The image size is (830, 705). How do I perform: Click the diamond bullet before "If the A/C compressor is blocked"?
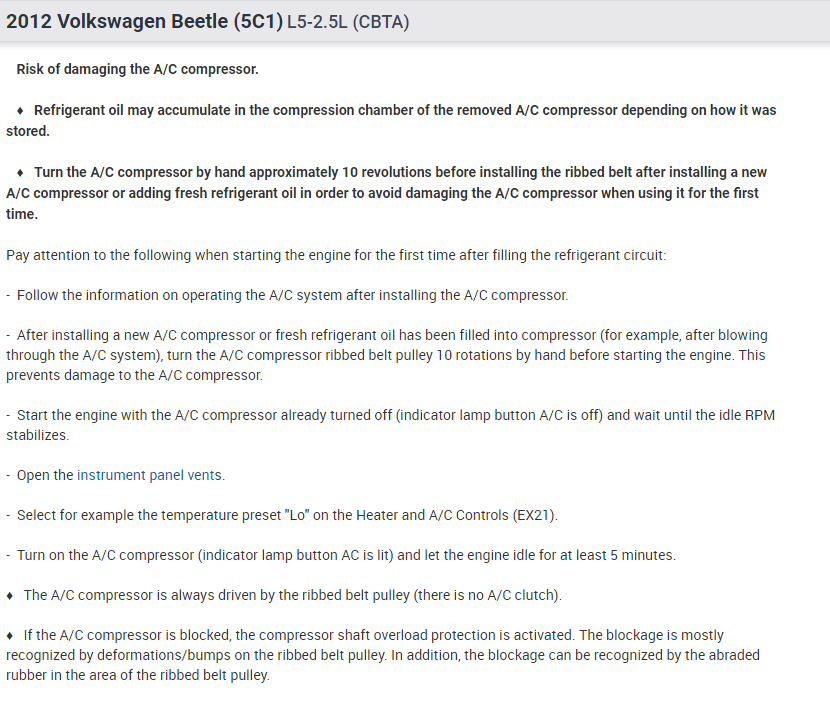[x=10, y=636]
